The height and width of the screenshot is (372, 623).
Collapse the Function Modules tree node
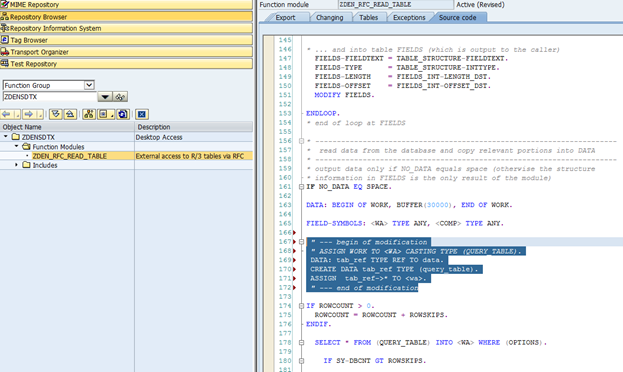(16, 146)
